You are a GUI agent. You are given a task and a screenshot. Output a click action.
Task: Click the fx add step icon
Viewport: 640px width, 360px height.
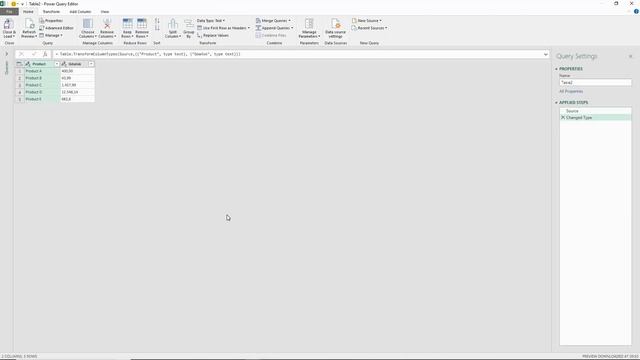(45, 54)
